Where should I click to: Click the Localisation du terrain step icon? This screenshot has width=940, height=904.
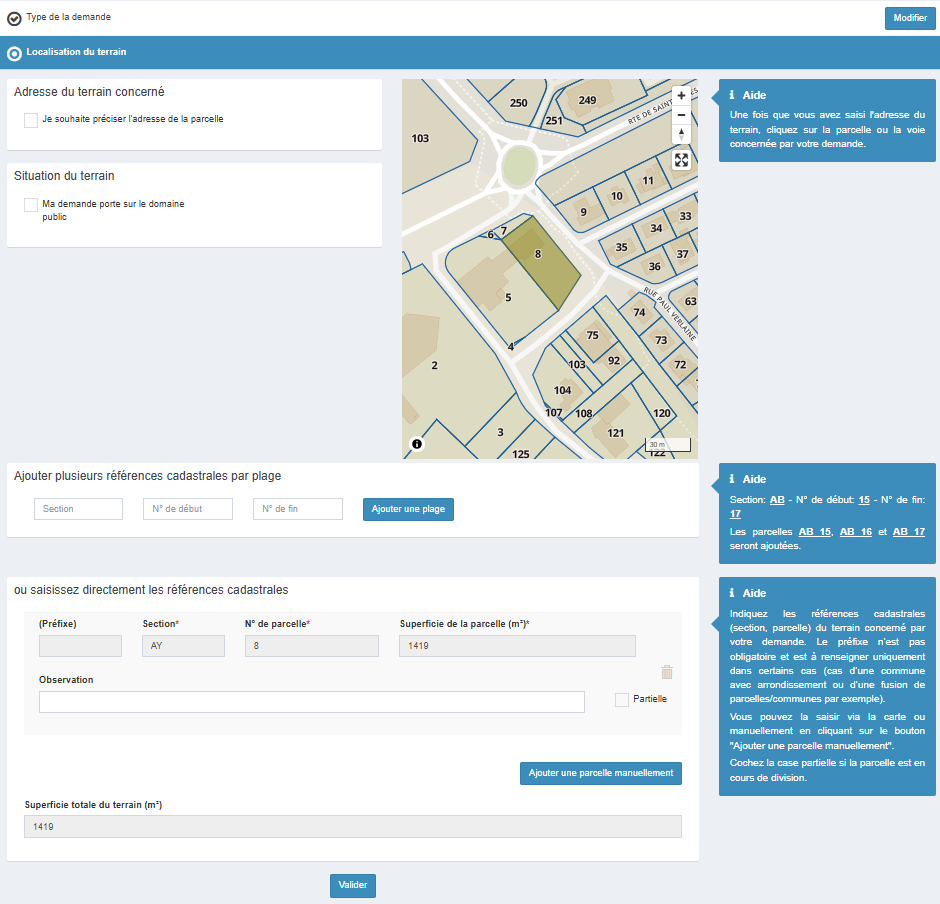pos(14,53)
